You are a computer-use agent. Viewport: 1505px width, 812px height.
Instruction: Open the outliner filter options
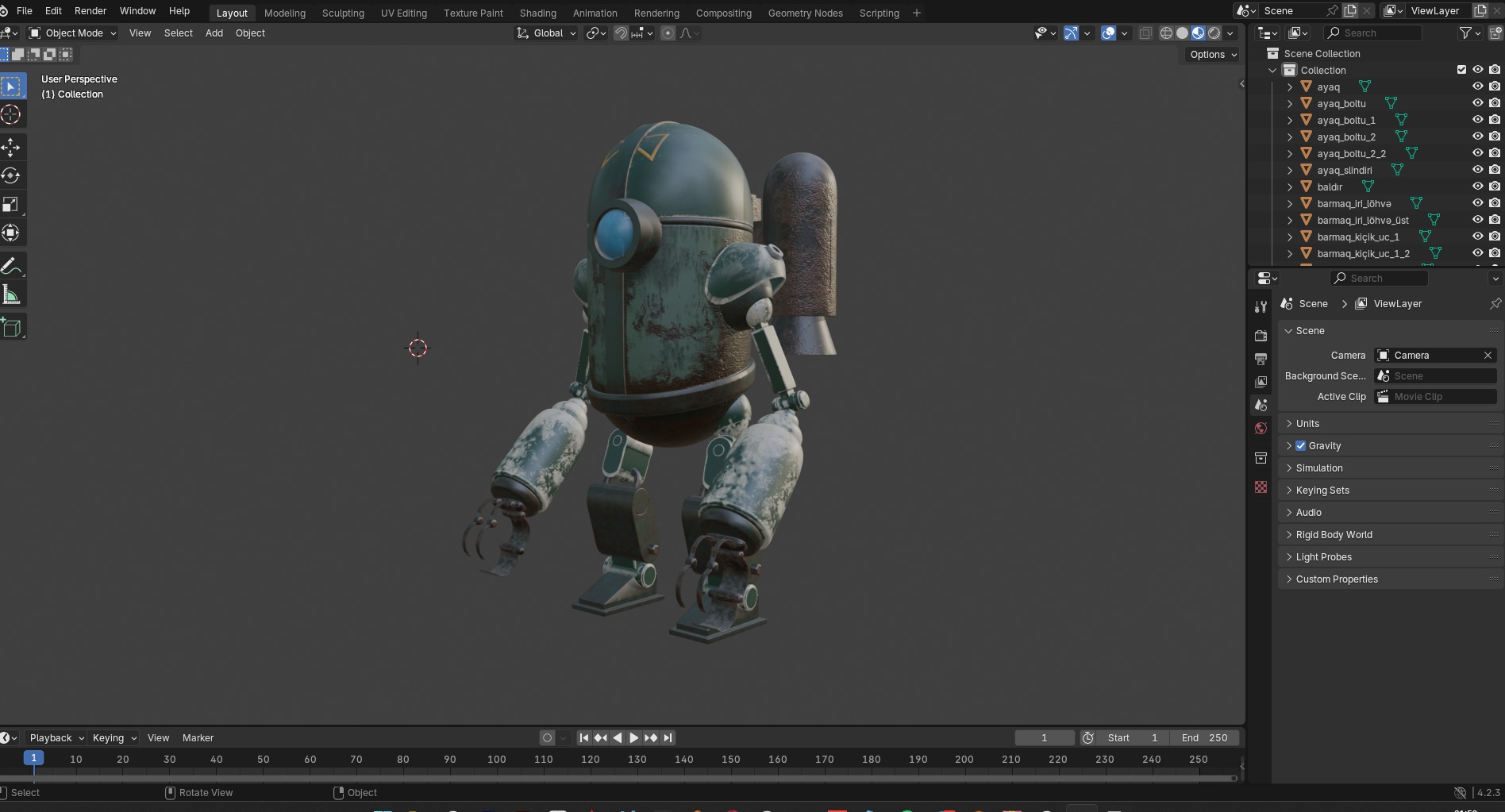point(1470,33)
